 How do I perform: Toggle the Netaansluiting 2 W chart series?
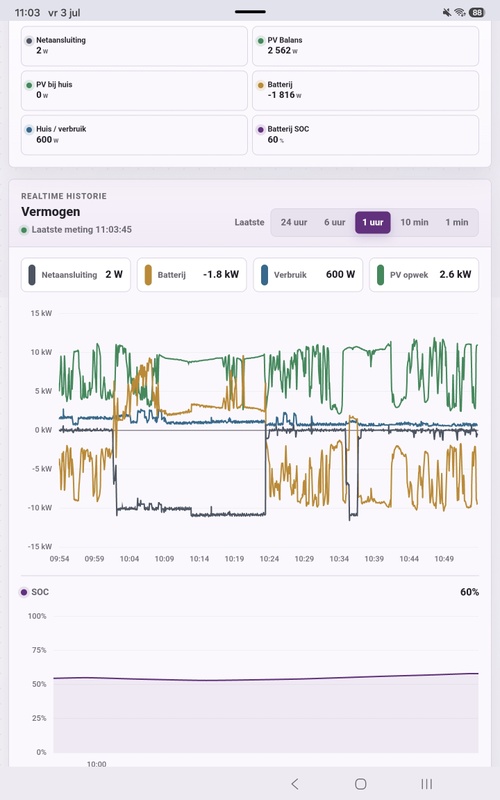(76, 274)
